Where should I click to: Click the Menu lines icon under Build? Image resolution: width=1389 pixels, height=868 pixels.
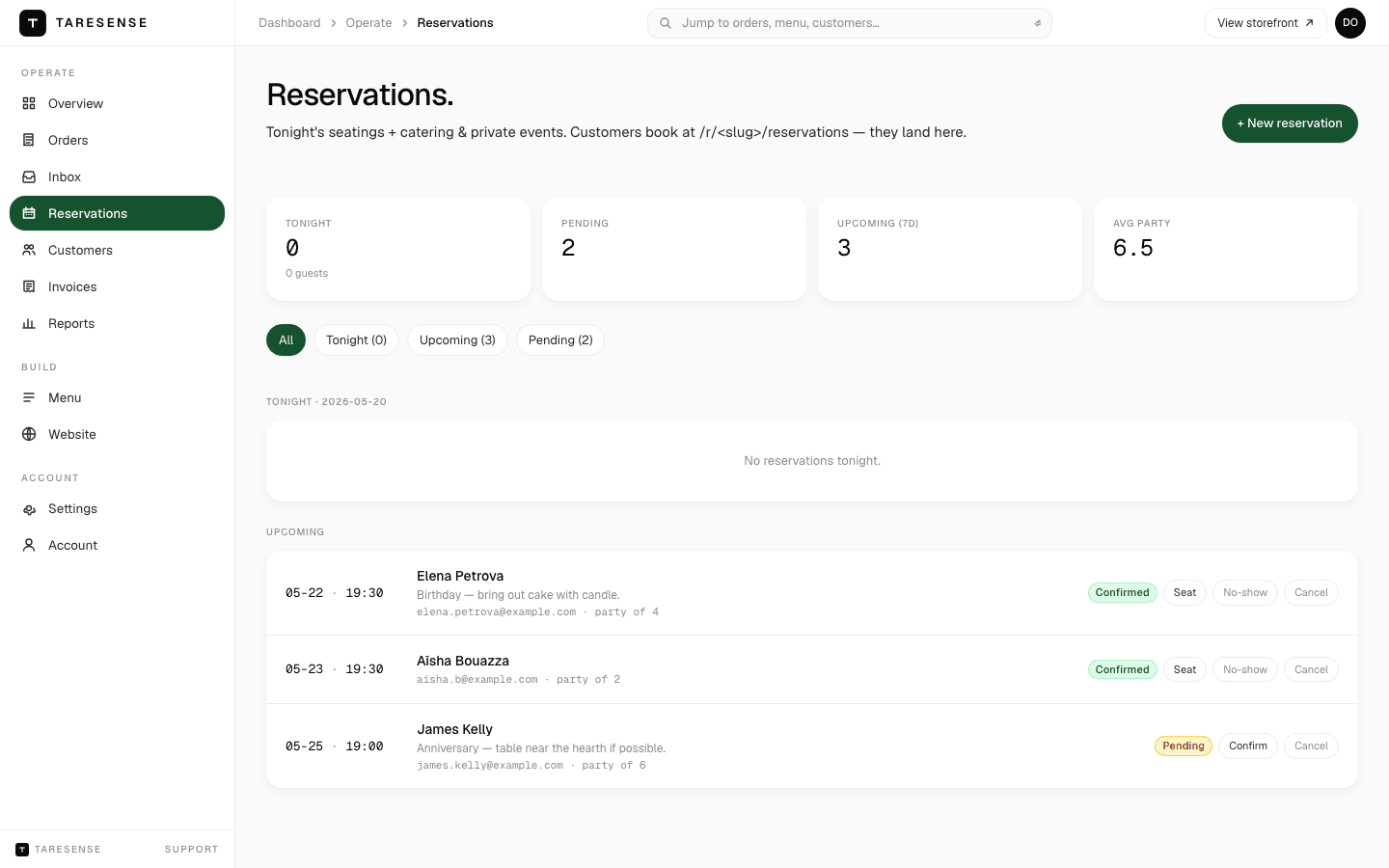[29, 397]
